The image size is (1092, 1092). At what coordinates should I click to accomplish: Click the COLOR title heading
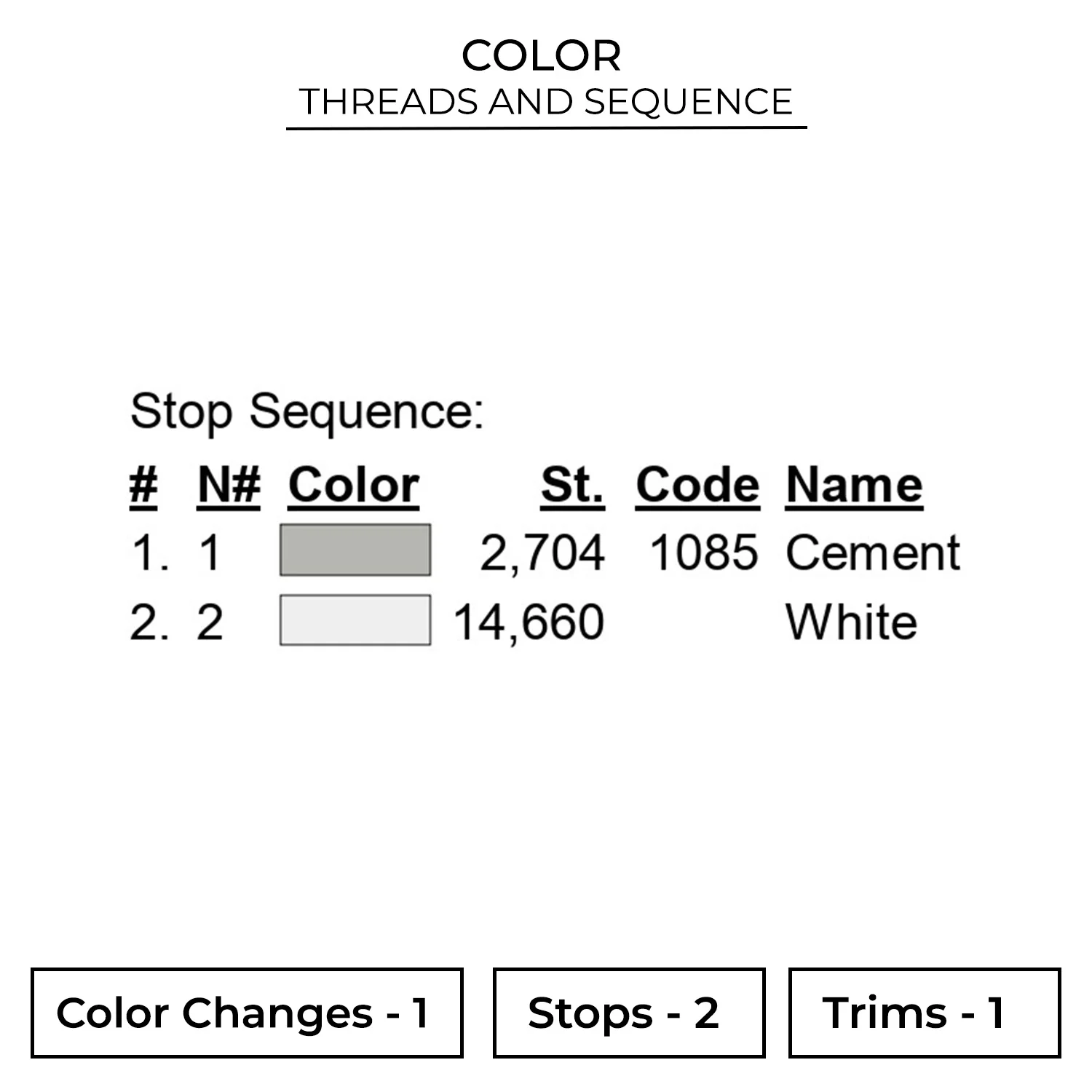pos(542,55)
